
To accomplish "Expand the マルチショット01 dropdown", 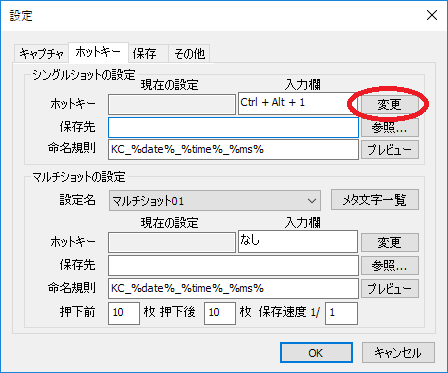I will point(215,201).
